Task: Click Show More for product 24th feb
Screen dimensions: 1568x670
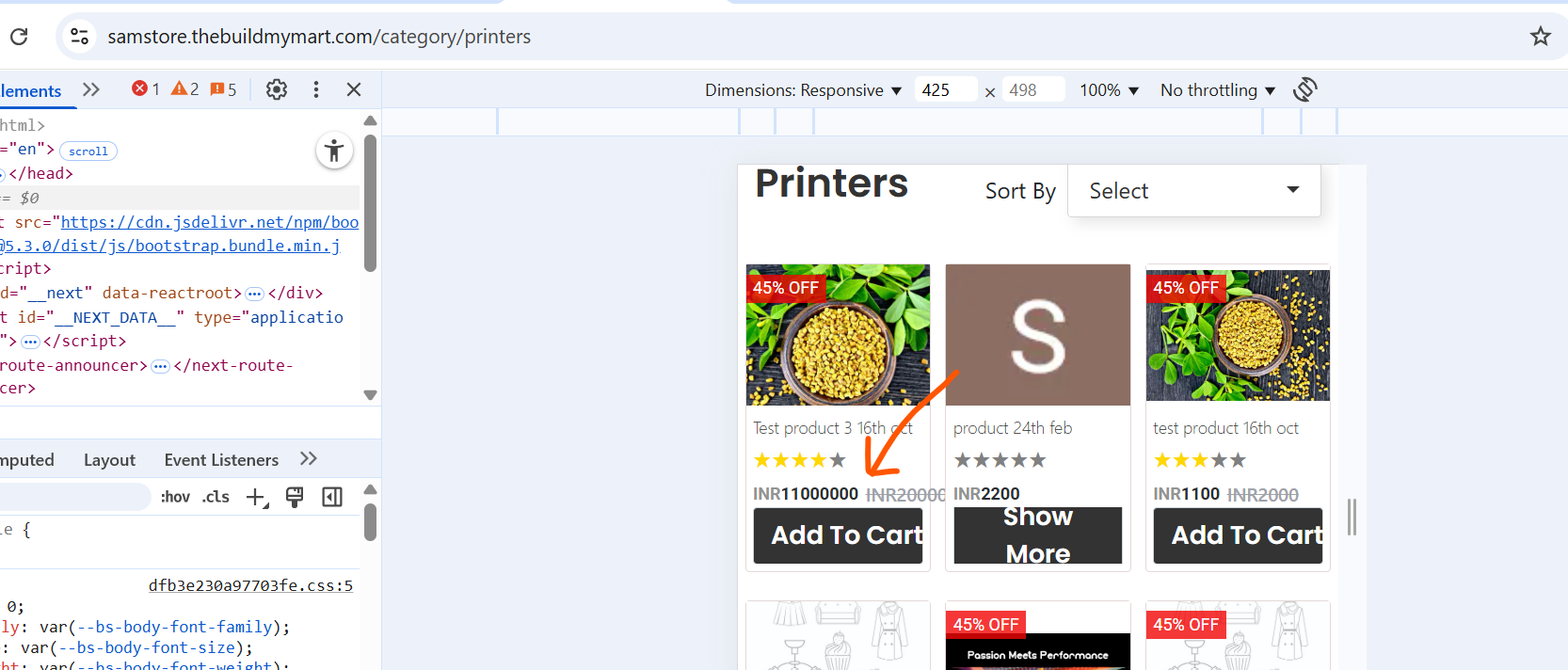Action: point(1038,535)
